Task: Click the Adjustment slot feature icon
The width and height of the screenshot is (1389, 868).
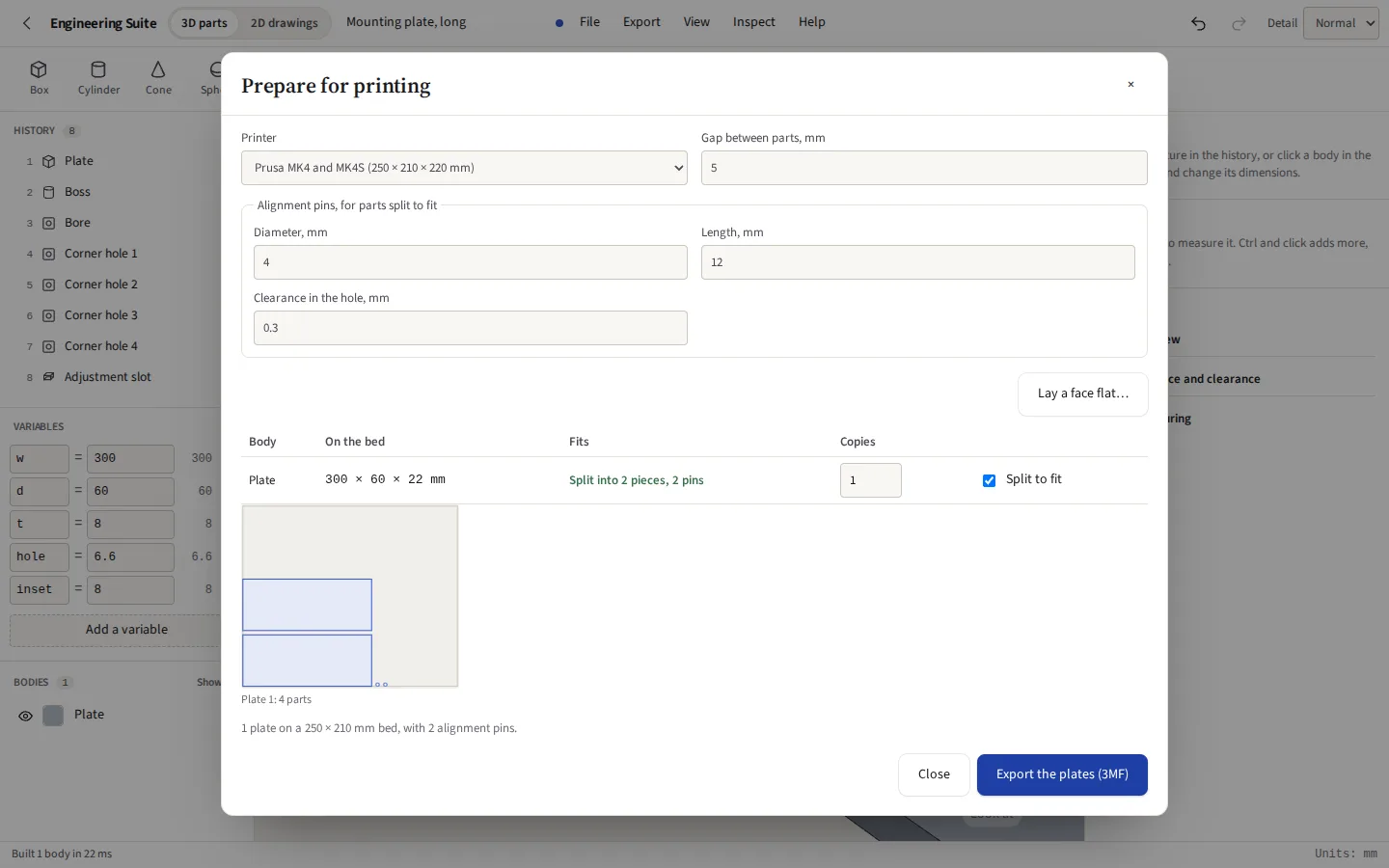Action: [48, 377]
